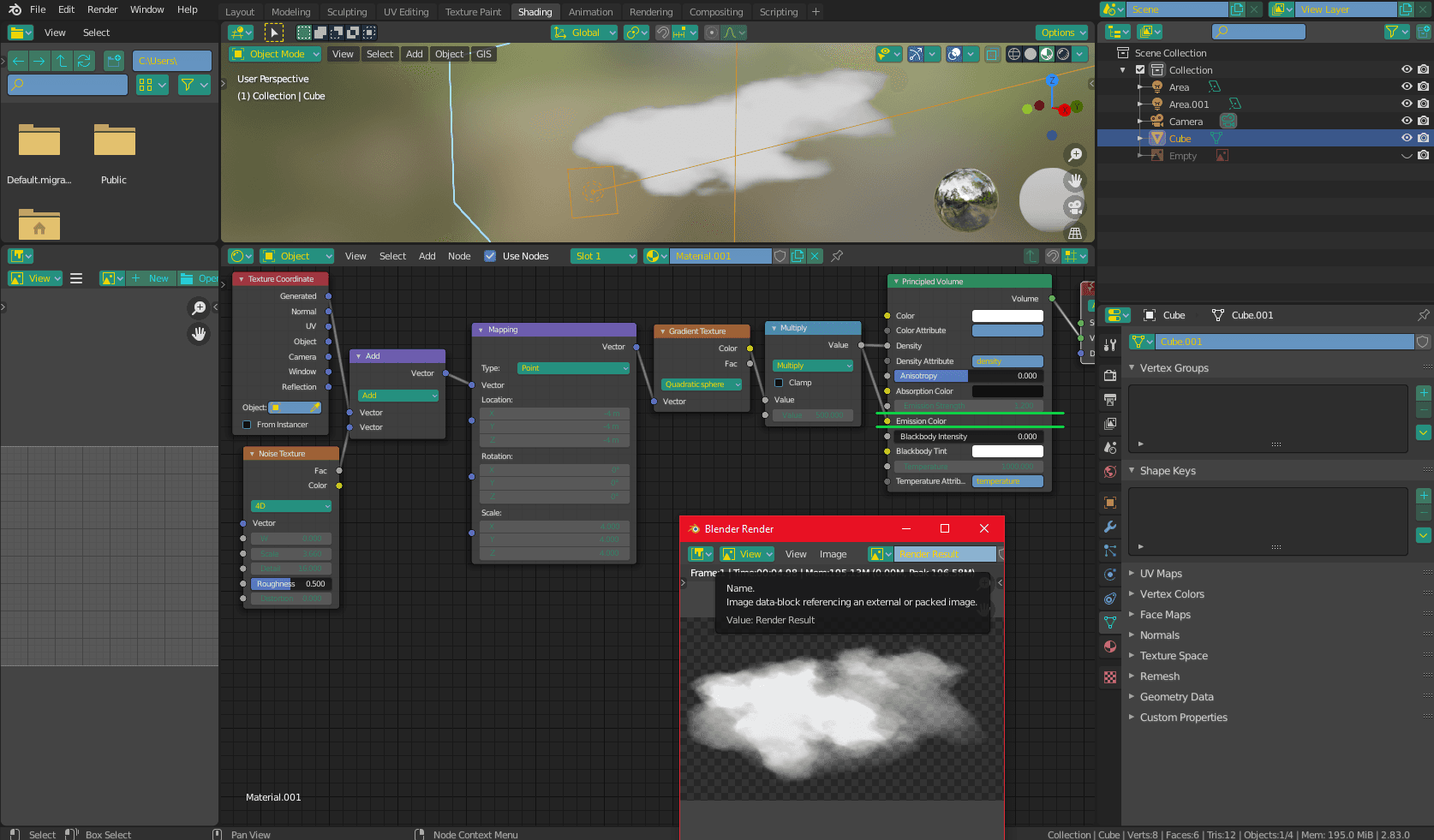Viewport: 1434px width, 840px height.
Task: Hide the Cube object in outliner
Action: coord(1406,139)
